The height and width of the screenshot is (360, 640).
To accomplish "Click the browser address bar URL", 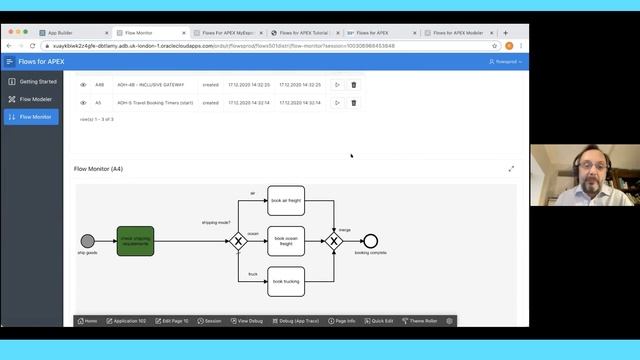I will tap(224, 46).
